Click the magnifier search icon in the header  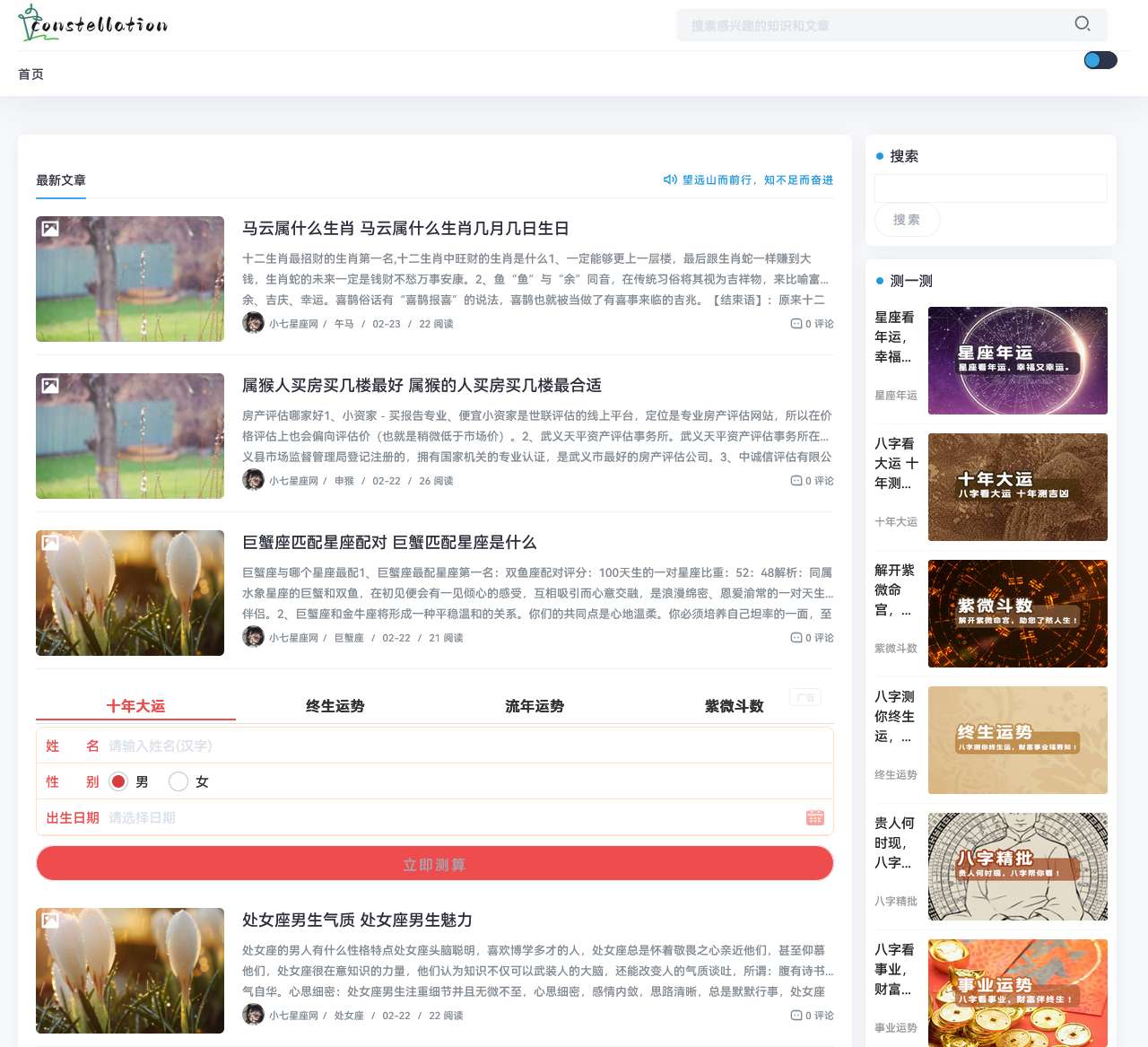point(1083,24)
